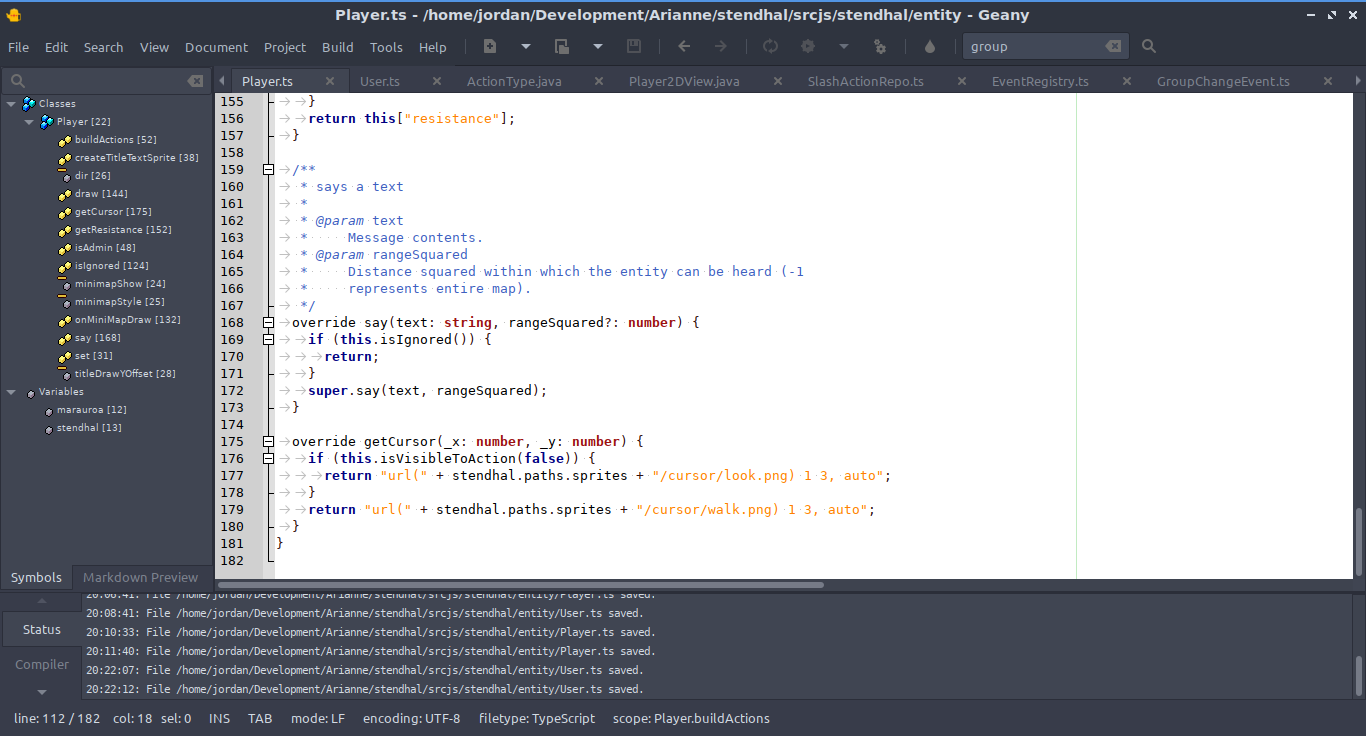Switch to the User.ts tab
The height and width of the screenshot is (736, 1366).
pos(379,81)
